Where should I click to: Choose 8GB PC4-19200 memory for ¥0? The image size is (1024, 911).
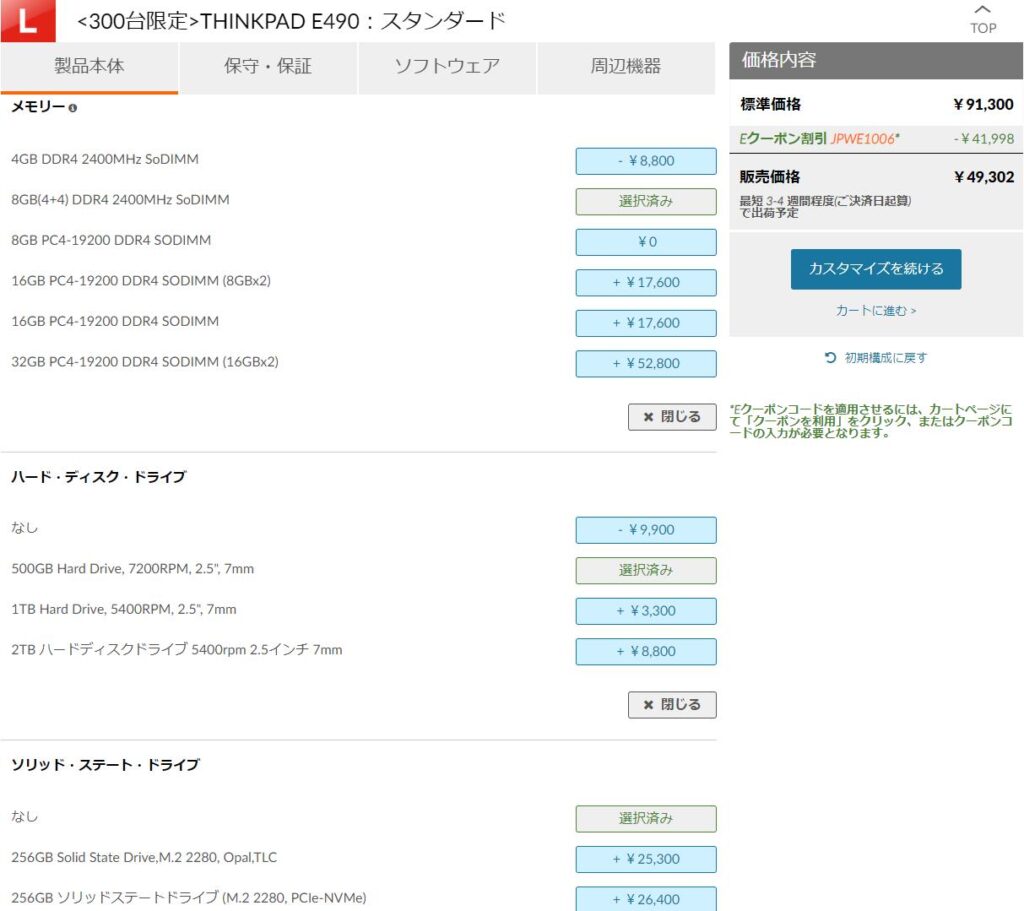[646, 242]
